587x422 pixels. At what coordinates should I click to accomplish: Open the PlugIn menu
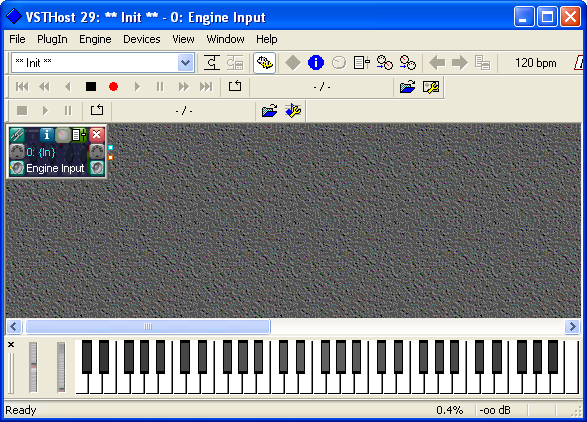tap(52, 39)
